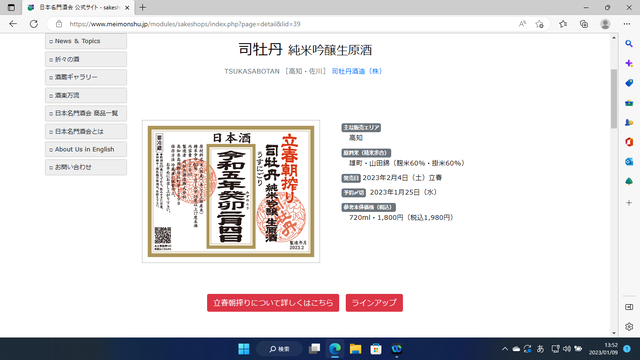The width and height of the screenshot is (640, 360).
Task: Follow the 司牡丹酒造(株) link
Action: pos(357,71)
